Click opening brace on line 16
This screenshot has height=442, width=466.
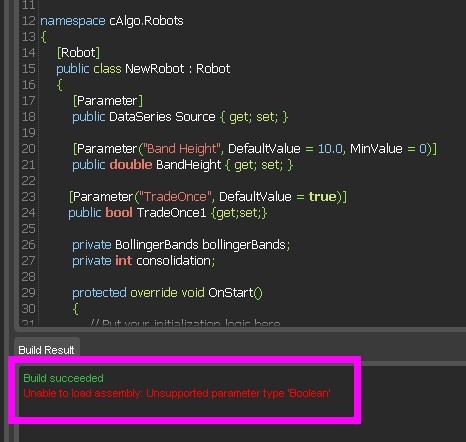point(59,85)
